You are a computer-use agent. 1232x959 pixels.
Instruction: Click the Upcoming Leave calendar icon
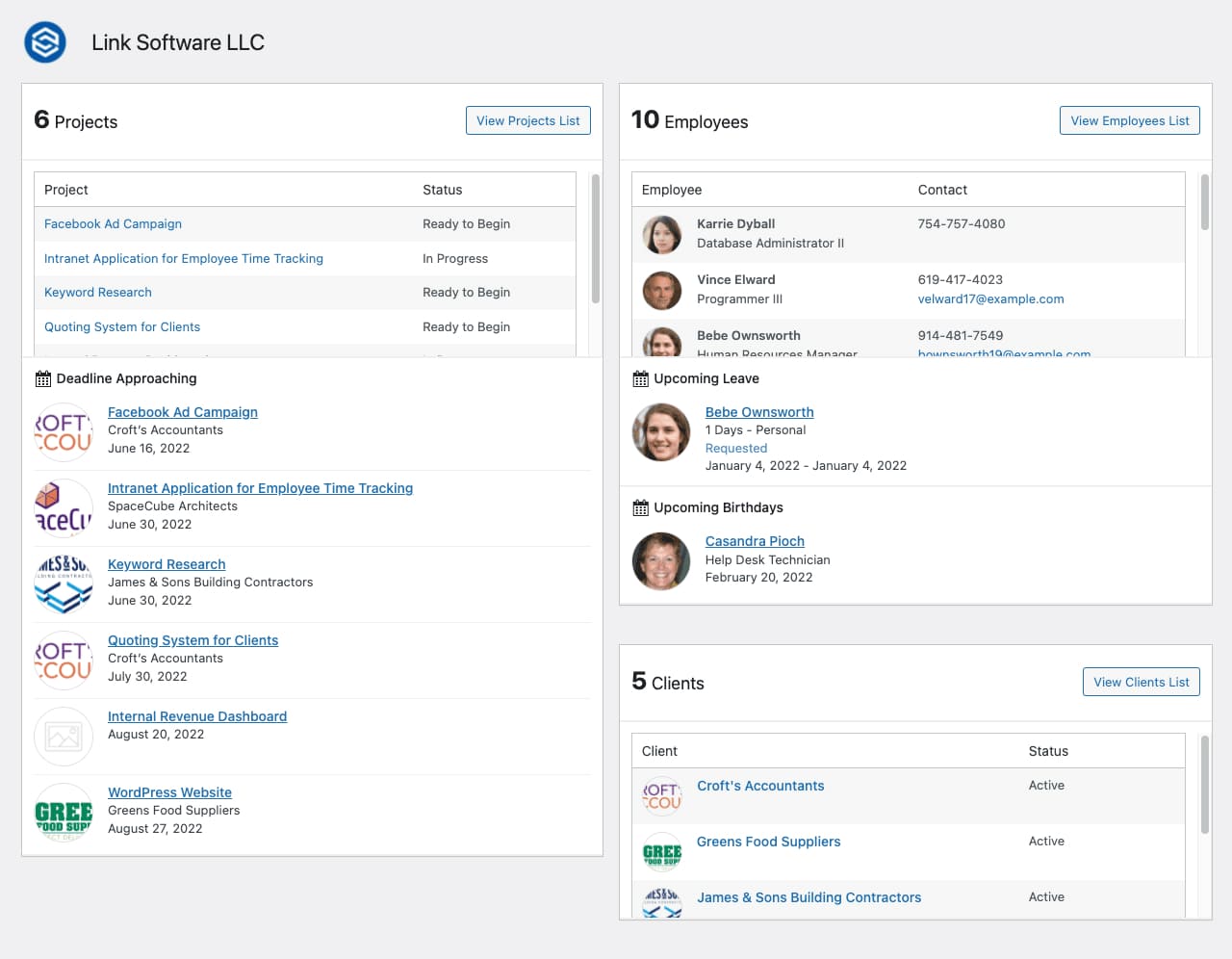[640, 379]
